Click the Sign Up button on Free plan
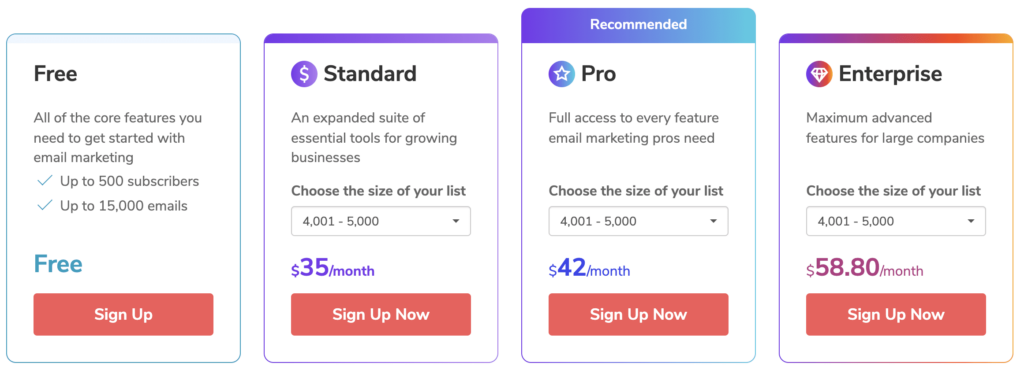The height and width of the screenshot is (377, 1024). (123, 314)
